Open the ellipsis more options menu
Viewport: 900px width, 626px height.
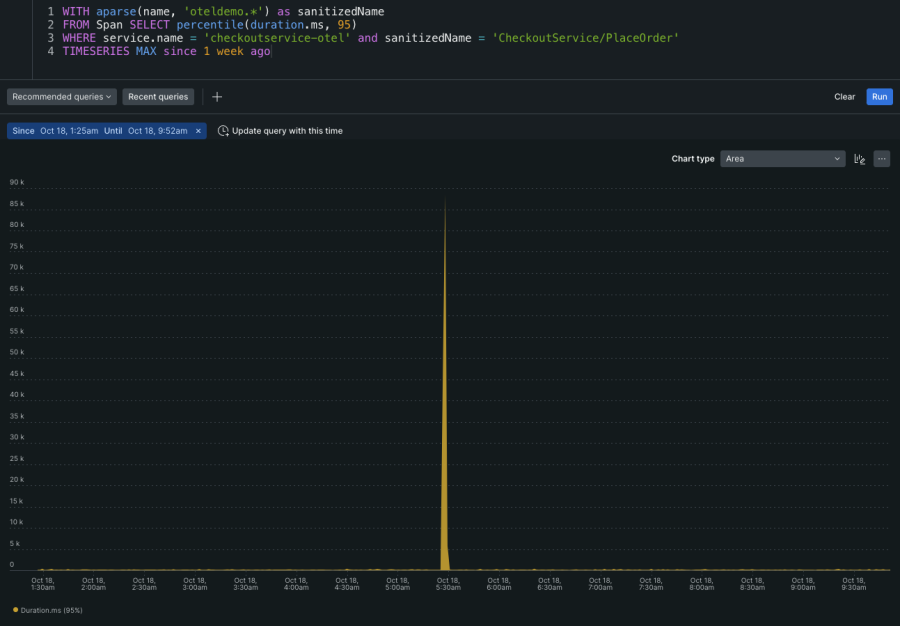tap(881, 159)
